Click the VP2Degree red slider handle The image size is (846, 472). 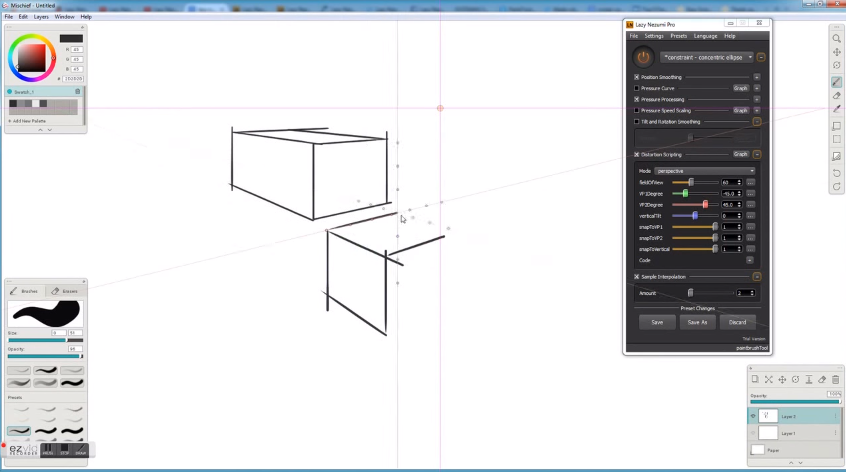click(705, 204)
